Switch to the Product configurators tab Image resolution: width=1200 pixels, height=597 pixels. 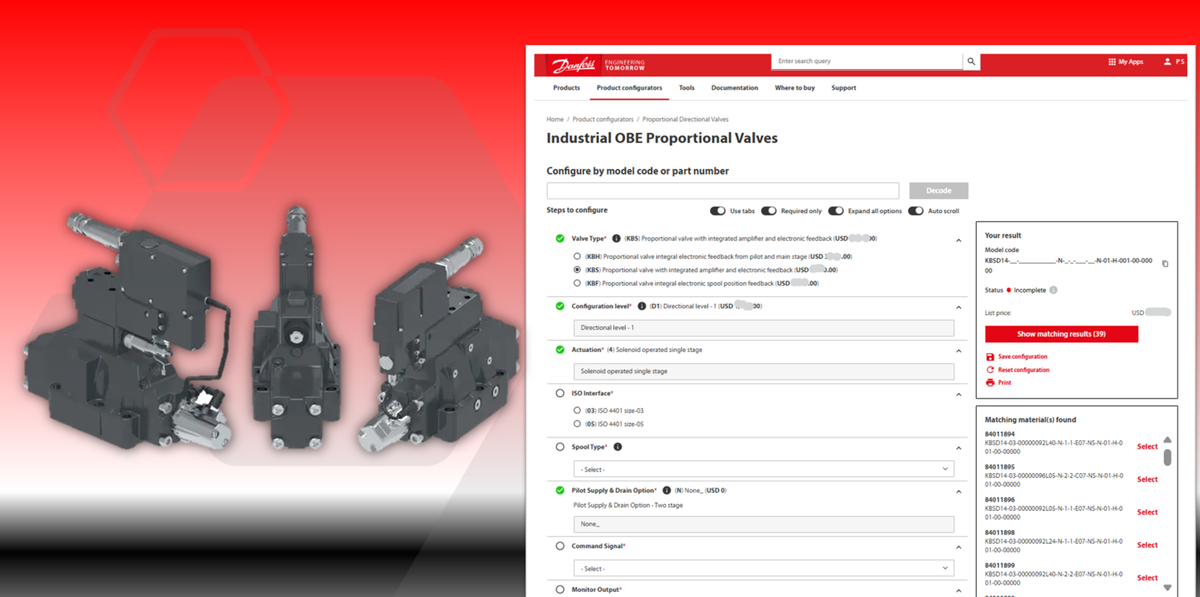(629, 88)
